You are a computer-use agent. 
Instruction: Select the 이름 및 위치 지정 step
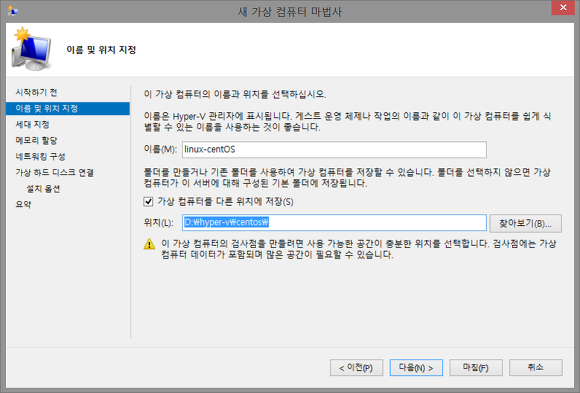coord(68,108)
